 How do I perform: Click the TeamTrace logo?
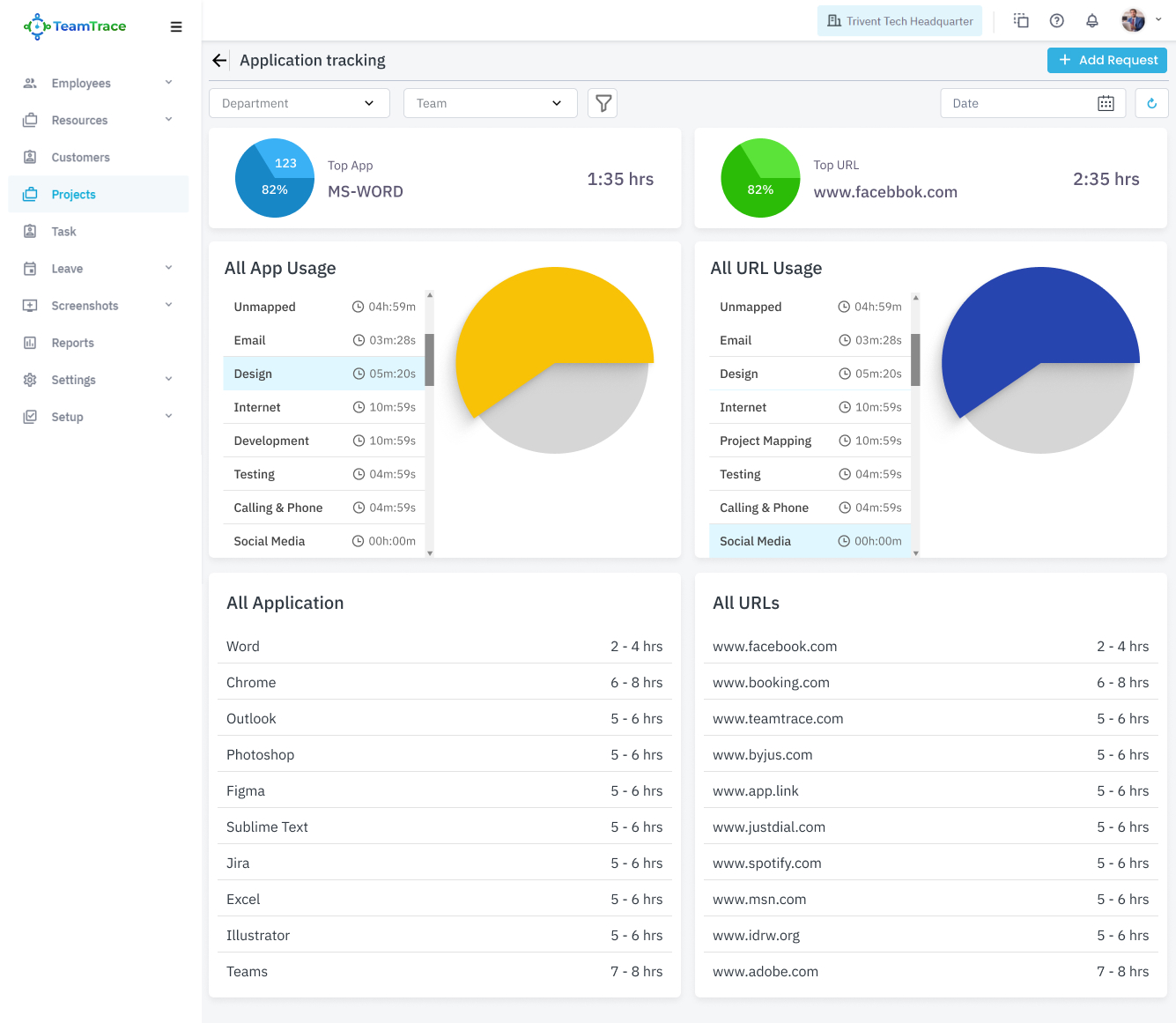coord(75,26)
